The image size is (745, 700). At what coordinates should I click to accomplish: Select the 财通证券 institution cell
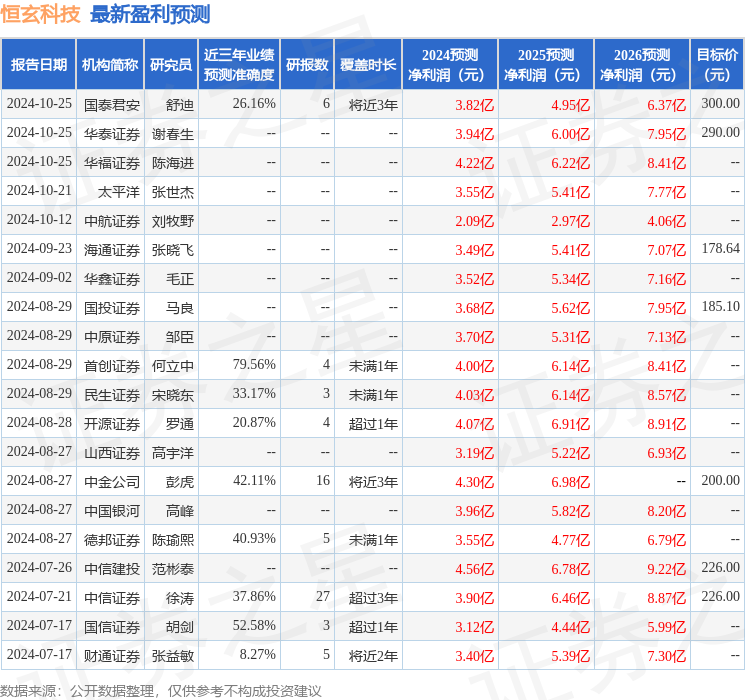tap(112, 656)
